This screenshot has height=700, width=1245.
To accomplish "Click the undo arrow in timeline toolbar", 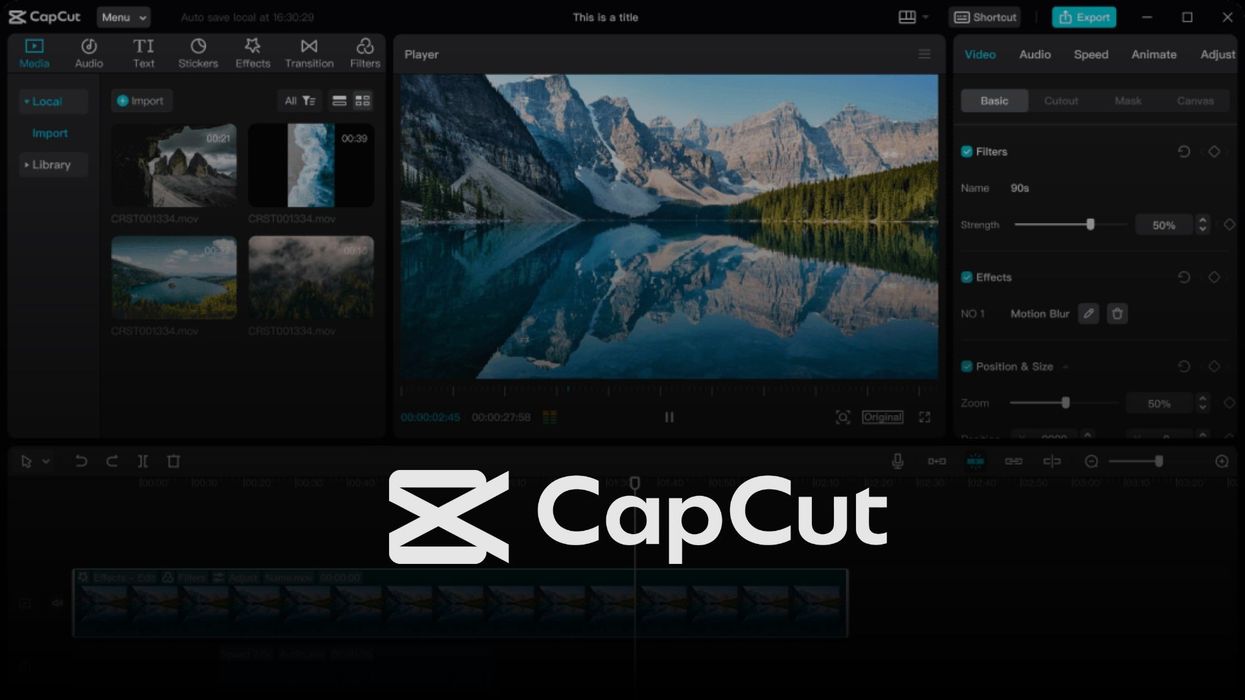I will coord(81,461).
